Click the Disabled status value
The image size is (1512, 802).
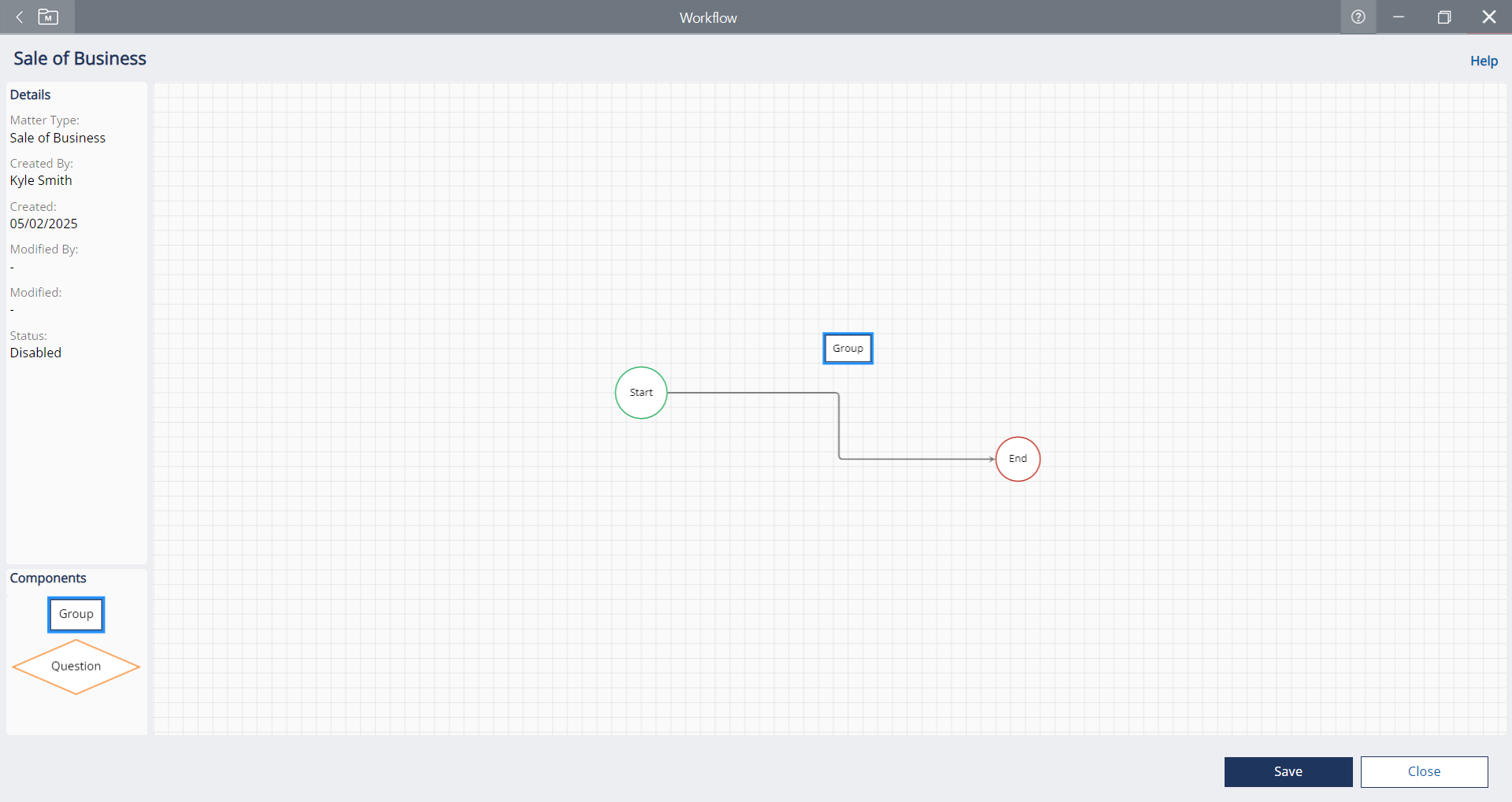35,353
